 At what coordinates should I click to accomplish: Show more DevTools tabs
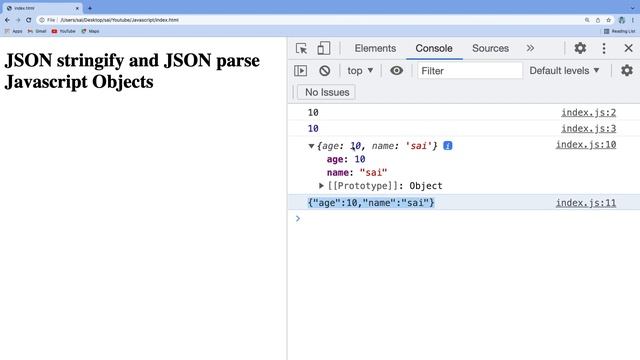tap(530, 48)
